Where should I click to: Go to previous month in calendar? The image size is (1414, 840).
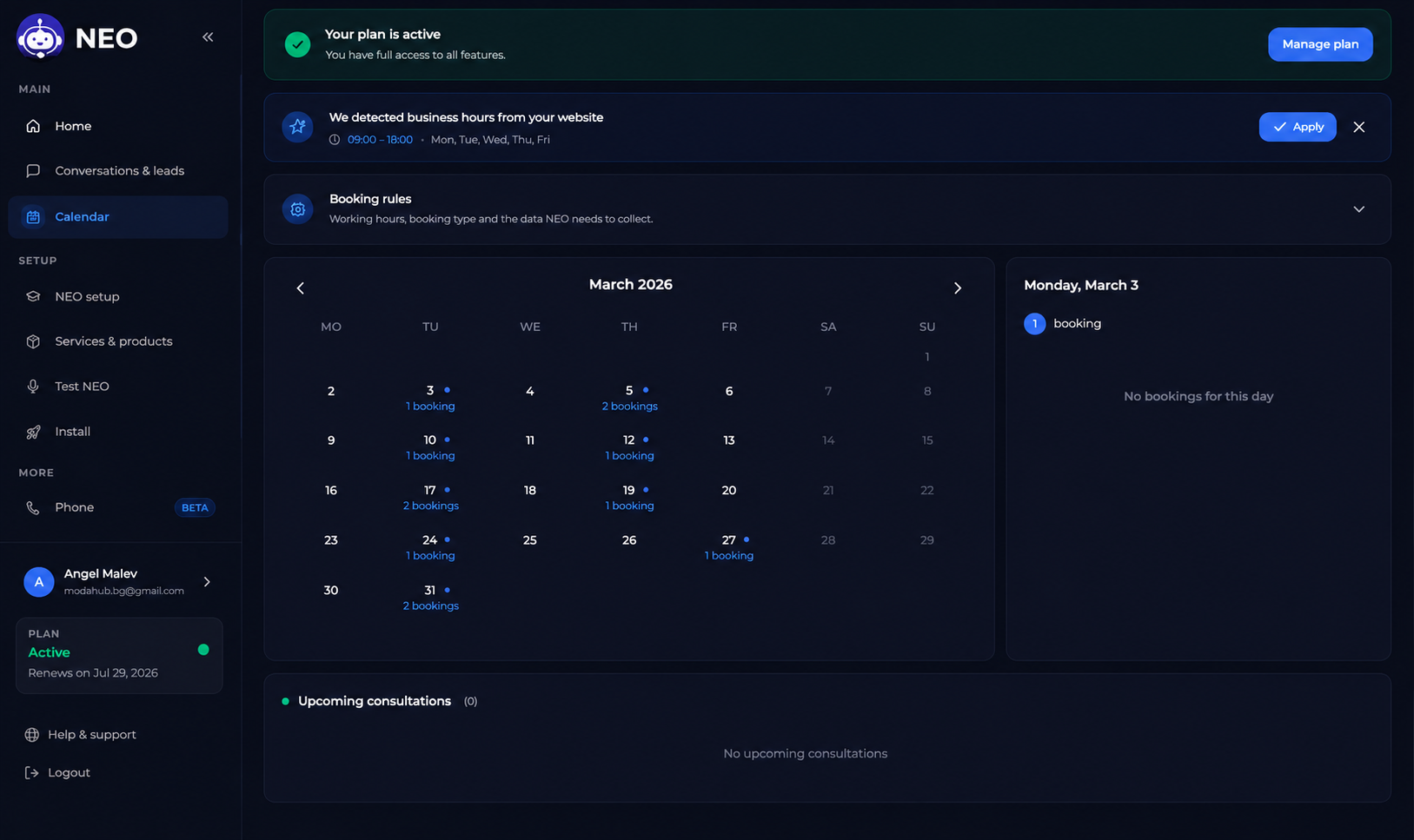click(x=301, y=288)
